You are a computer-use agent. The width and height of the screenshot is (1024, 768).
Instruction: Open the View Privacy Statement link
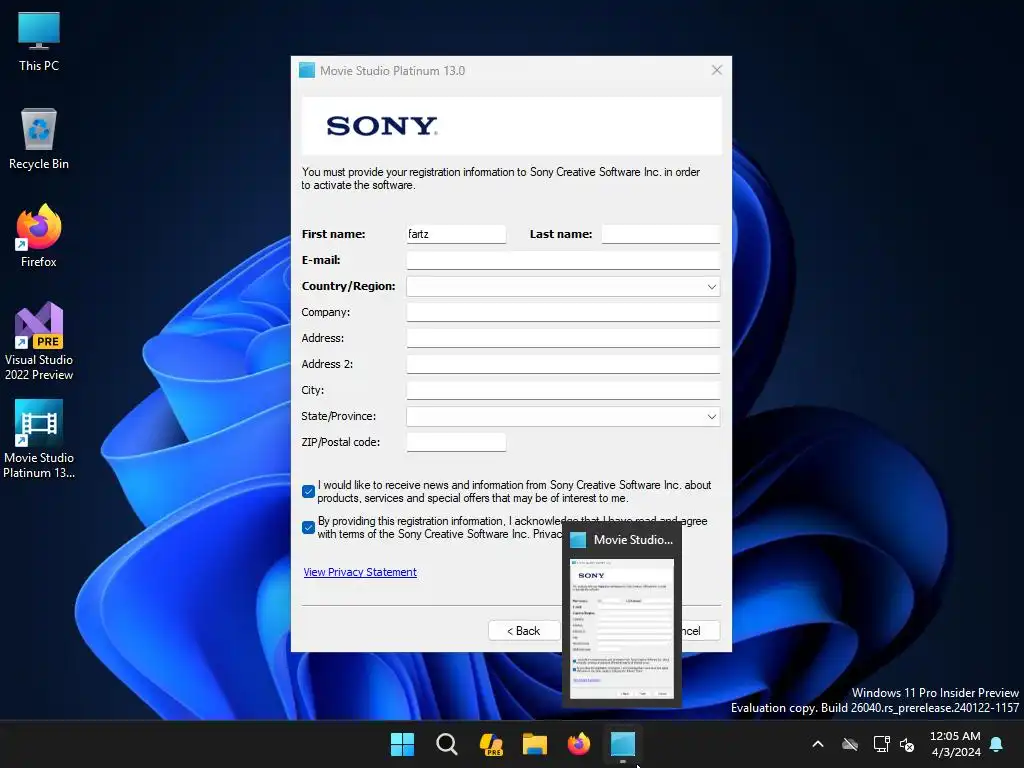coord(360,572)
